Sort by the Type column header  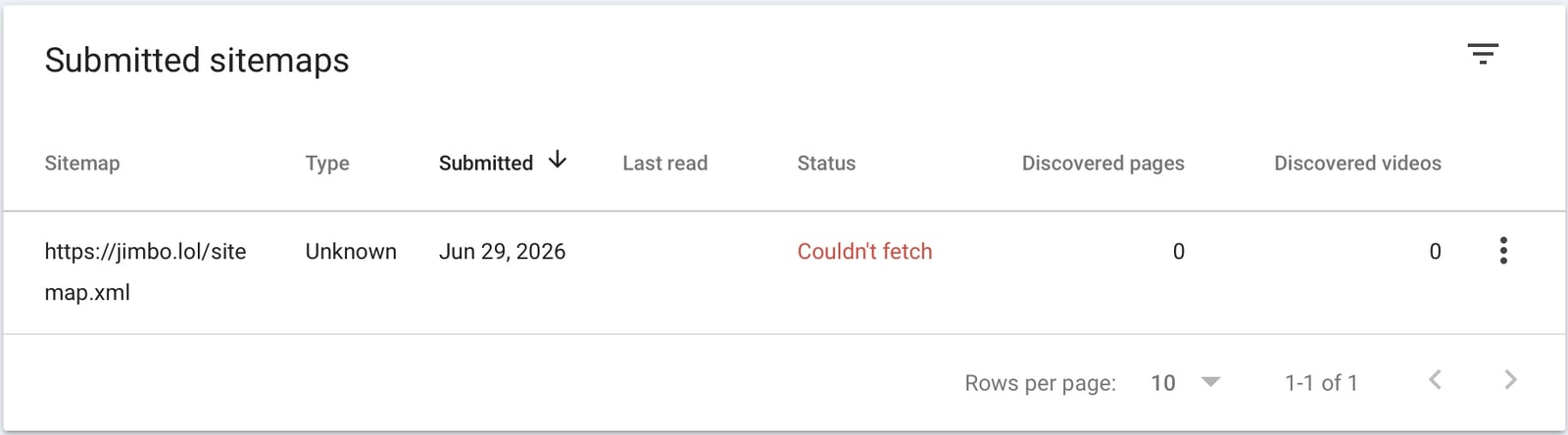[327, 164]
